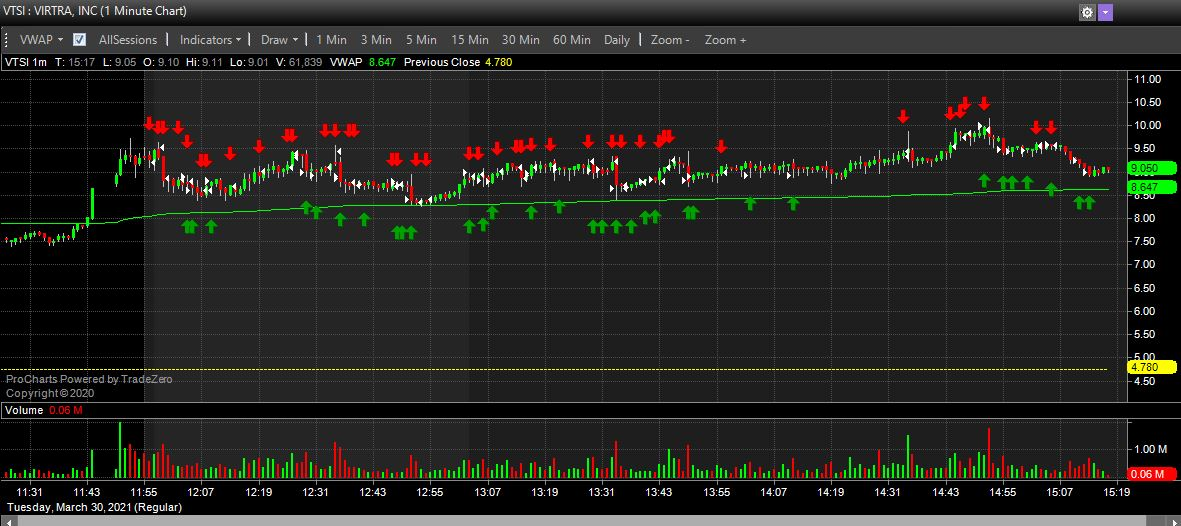Open the chart settings gear icon
The height and width of the screenshot is (526, 1181).
point(1087,13)
